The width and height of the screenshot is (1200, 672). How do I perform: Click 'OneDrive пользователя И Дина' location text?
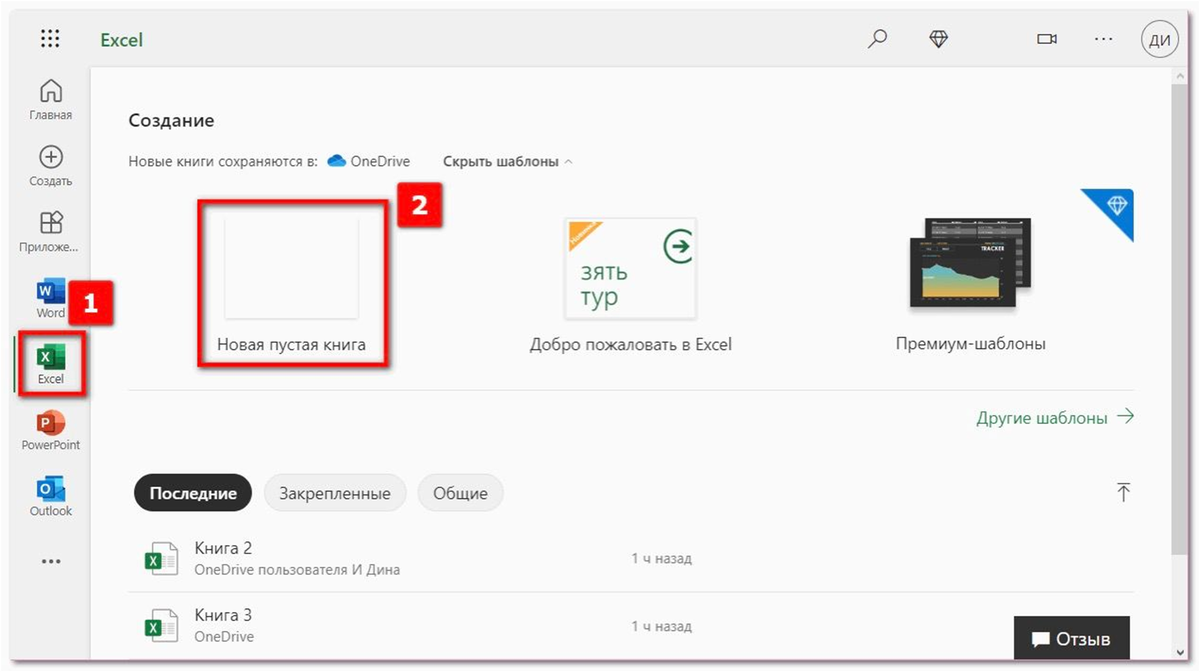pos(297,570)
